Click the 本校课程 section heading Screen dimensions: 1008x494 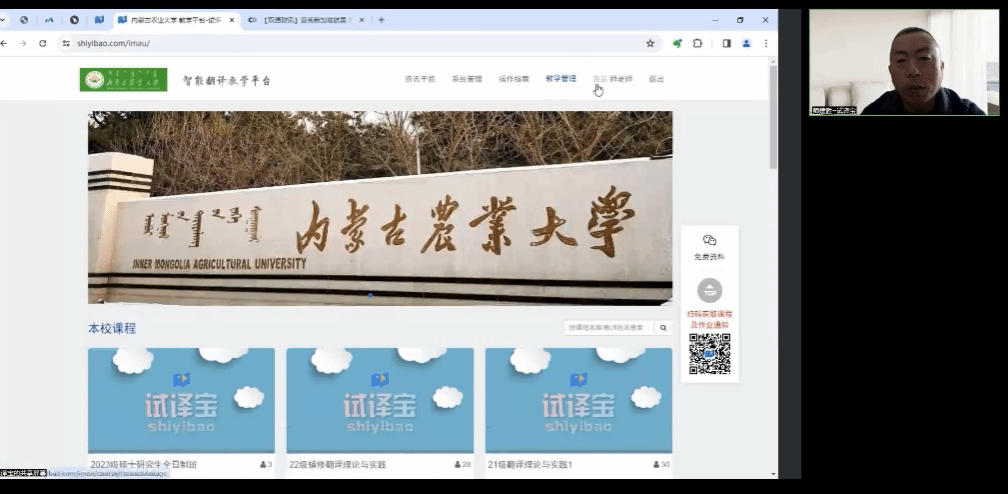(x=112, y=328)
